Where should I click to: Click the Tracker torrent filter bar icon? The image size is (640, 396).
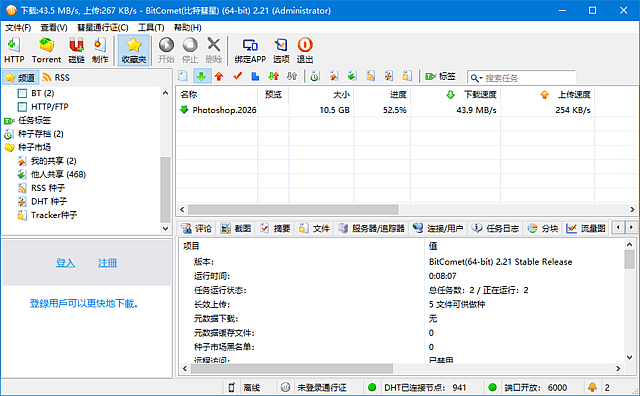[407, 76]
